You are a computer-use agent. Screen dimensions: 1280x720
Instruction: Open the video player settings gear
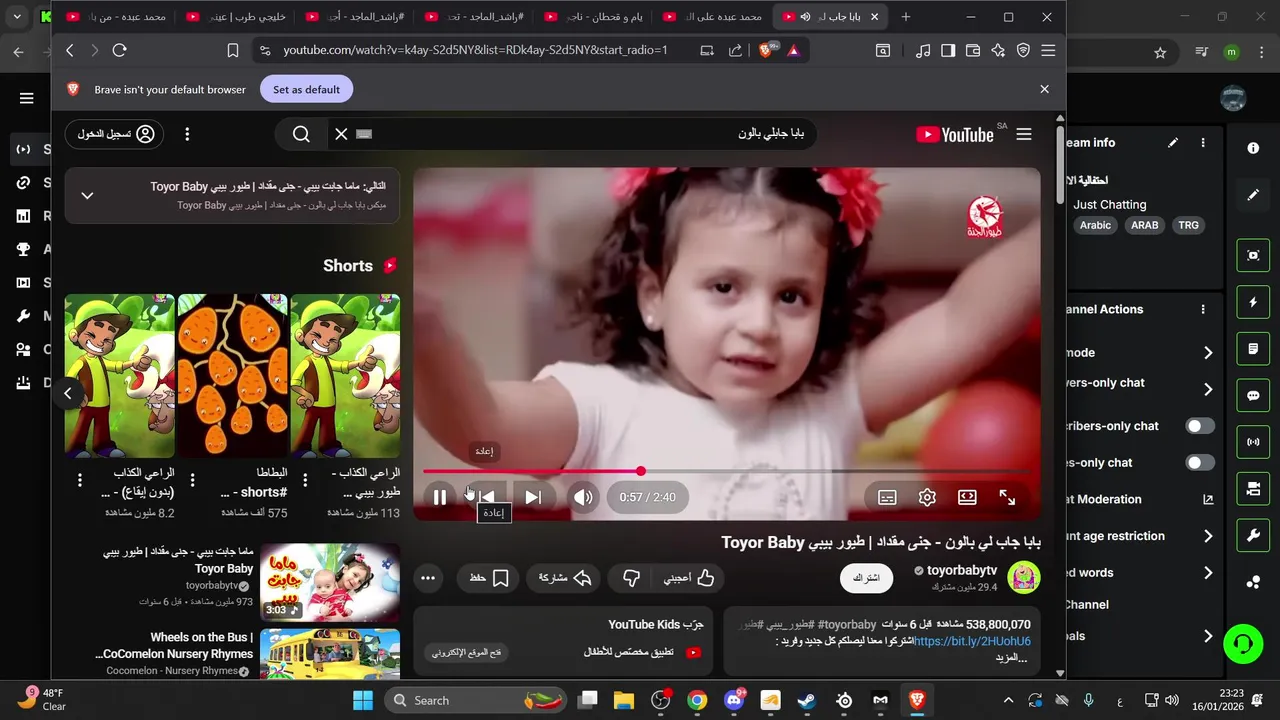tap(927, 497)
